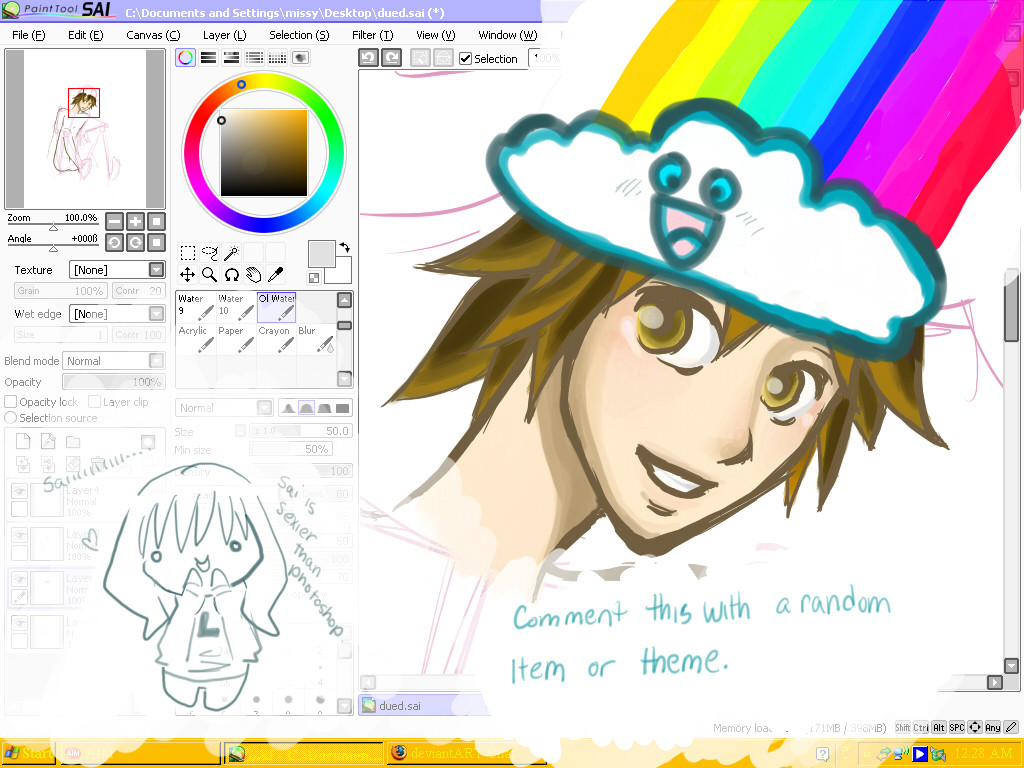The width and height of the screenshot is (1024, 768).
Task: Reset the canvas angle button
Action: tap(156, 243)
